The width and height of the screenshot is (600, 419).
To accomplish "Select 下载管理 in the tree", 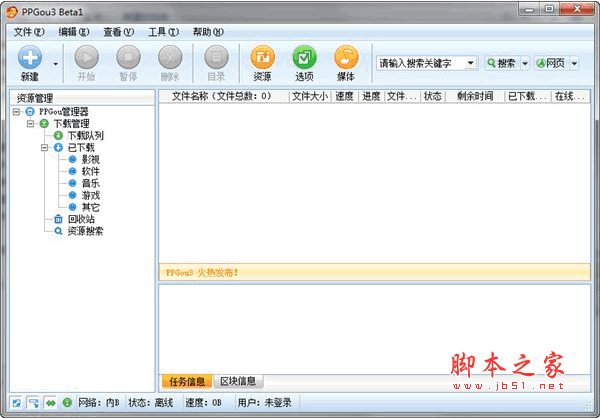I will [x=72, y=124].
